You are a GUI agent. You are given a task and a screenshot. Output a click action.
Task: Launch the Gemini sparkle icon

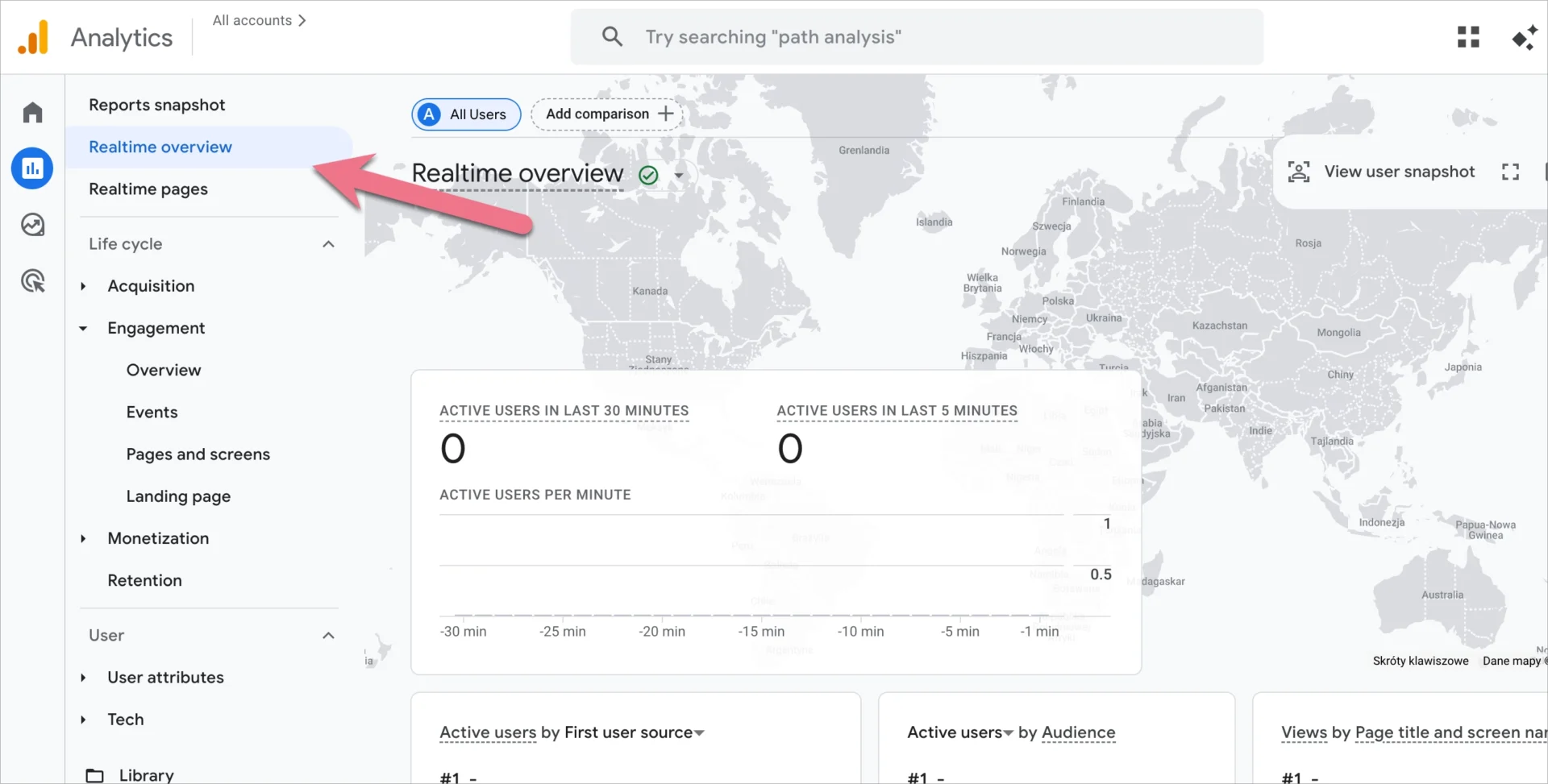point(1524,36)
